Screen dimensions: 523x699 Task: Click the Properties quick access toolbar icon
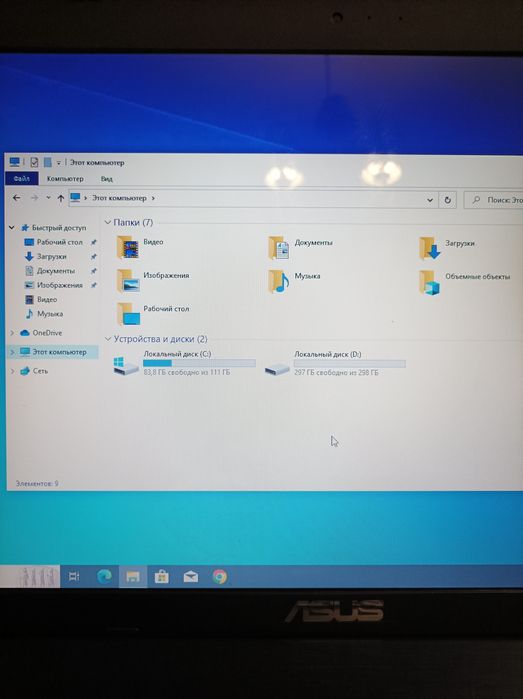click(x=34, y=162)
